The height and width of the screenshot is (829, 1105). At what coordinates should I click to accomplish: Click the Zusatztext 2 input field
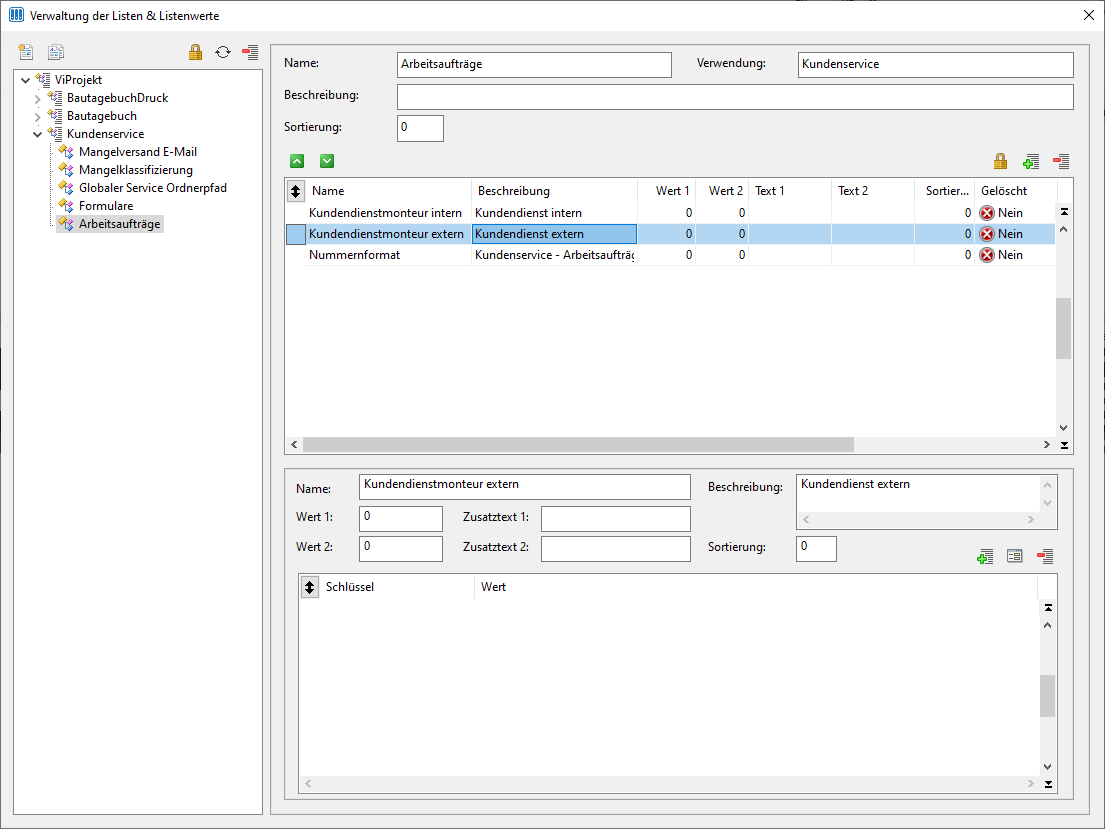615,548
